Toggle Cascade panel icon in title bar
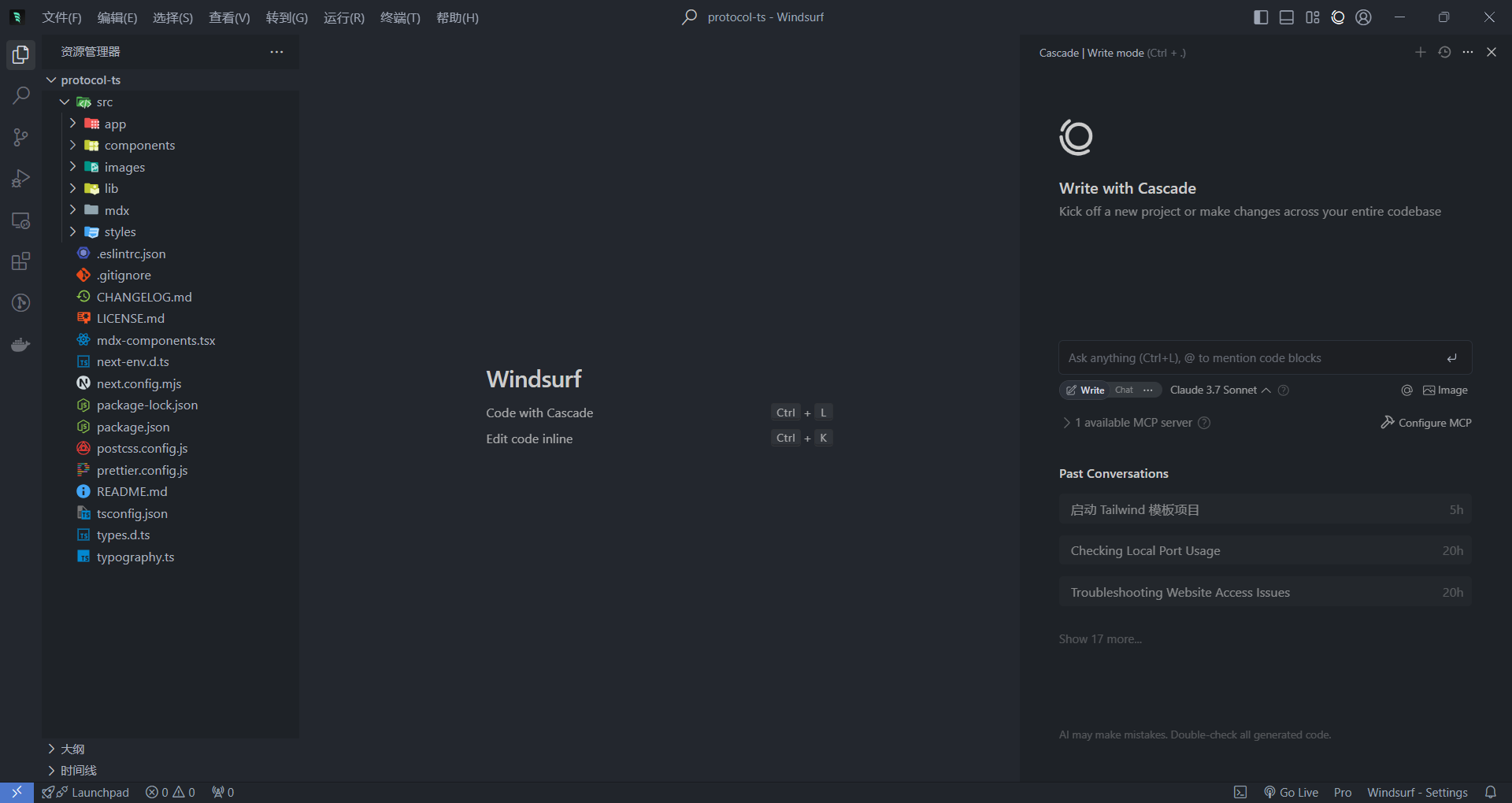This screenshot has width=1512, height=803. 1338,17
